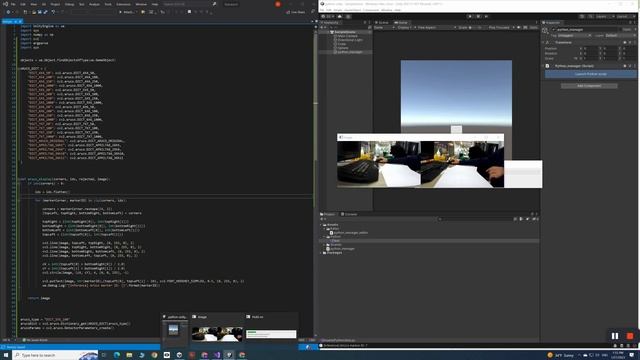The image size is (640, 360).
Task: Click the Unity Play button
Action: pyautogui.click(x=470, y=16)
